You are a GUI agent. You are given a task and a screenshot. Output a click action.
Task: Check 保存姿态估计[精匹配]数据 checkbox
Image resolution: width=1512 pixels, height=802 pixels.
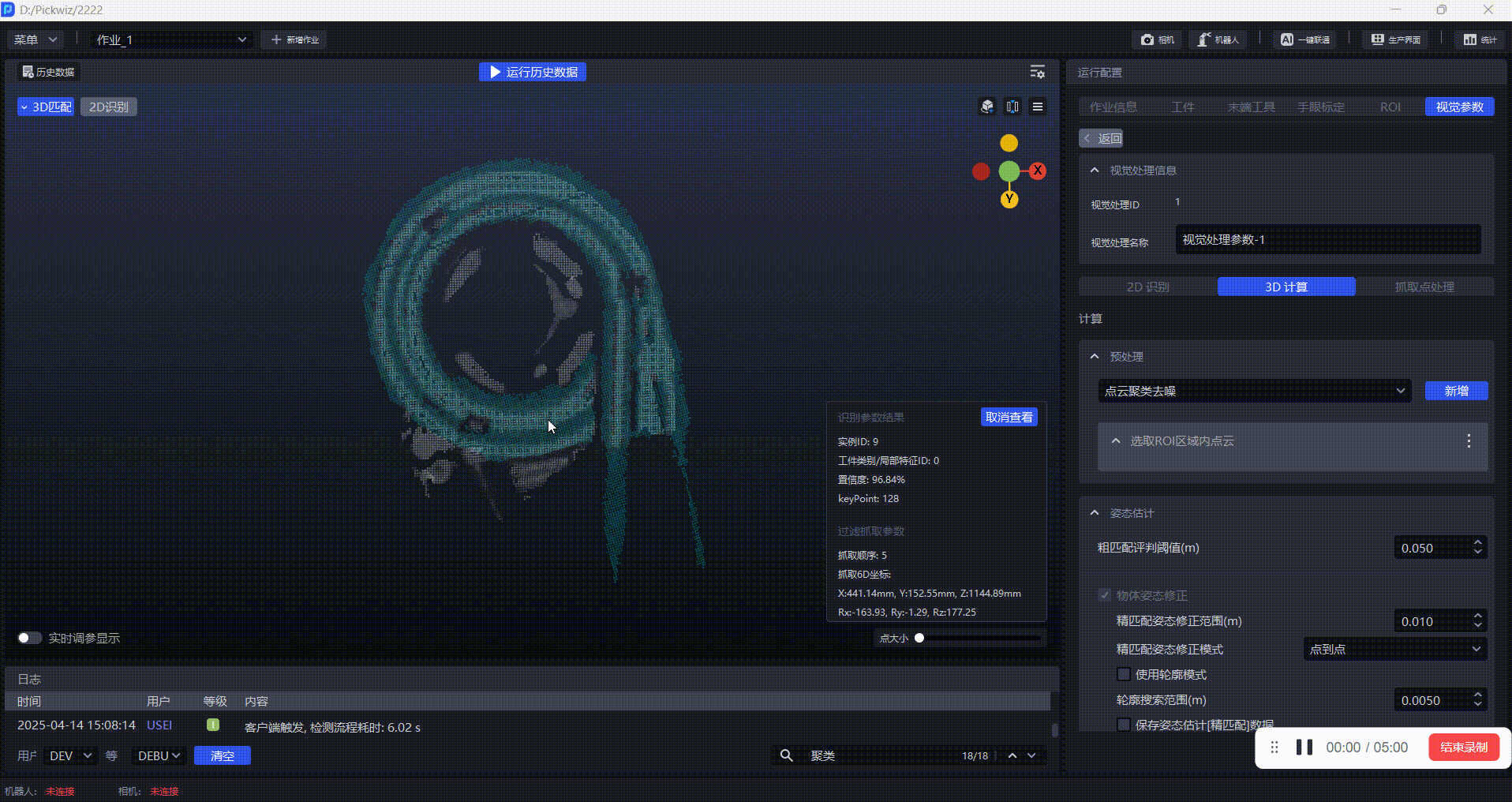click(1124, 725)
